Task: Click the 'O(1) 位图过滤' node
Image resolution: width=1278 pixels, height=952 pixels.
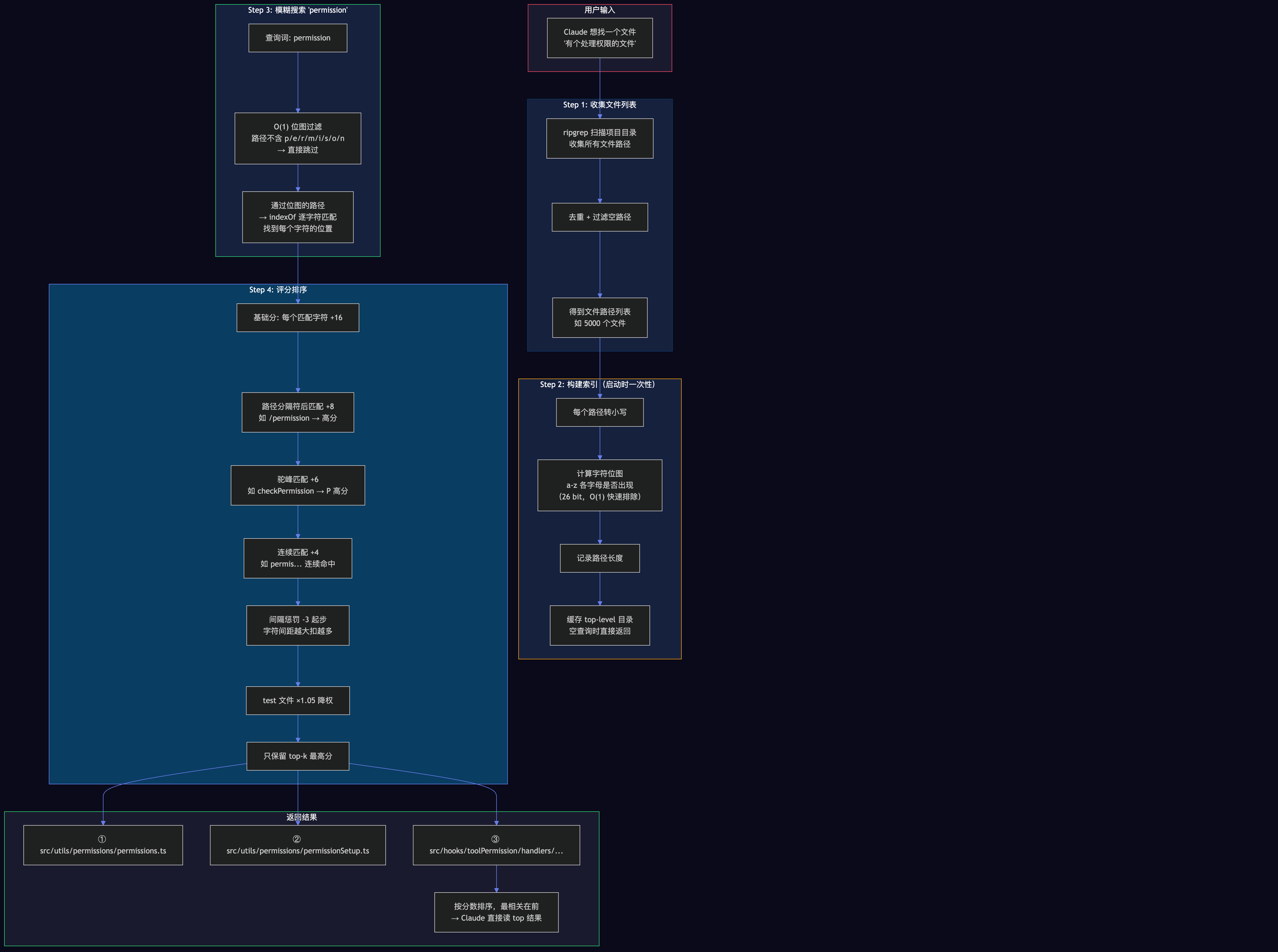Action: (297, 138)
